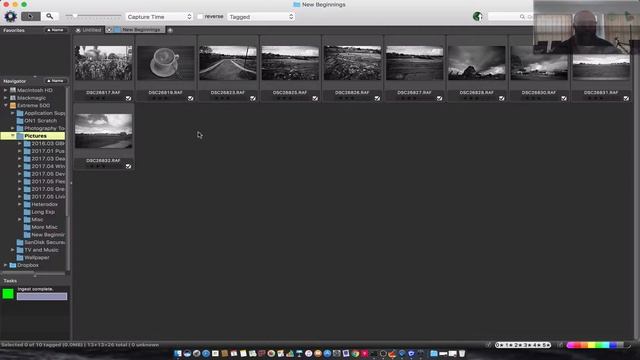This screenshot has height=360, width=640.
Task: Click the Dropbox folder icon
Action: 13,265
